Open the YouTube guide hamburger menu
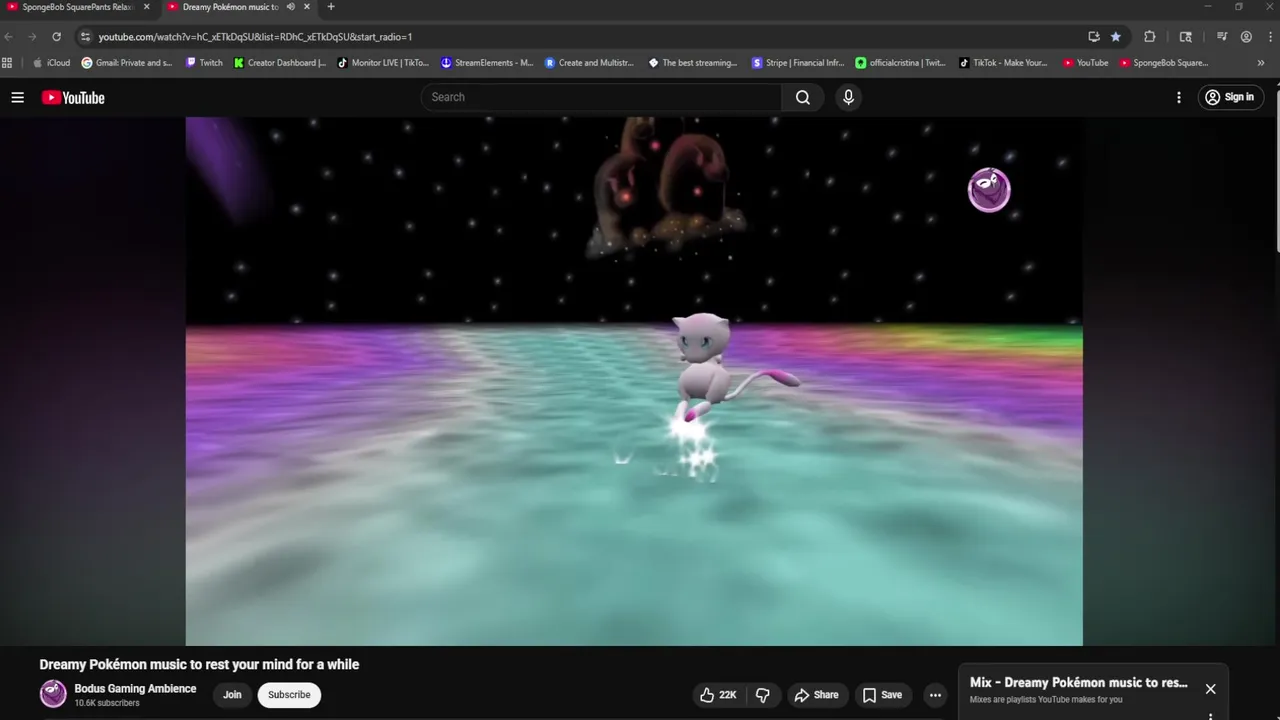The height and width of the screenshot is (720, 1280). coord(17,97)
